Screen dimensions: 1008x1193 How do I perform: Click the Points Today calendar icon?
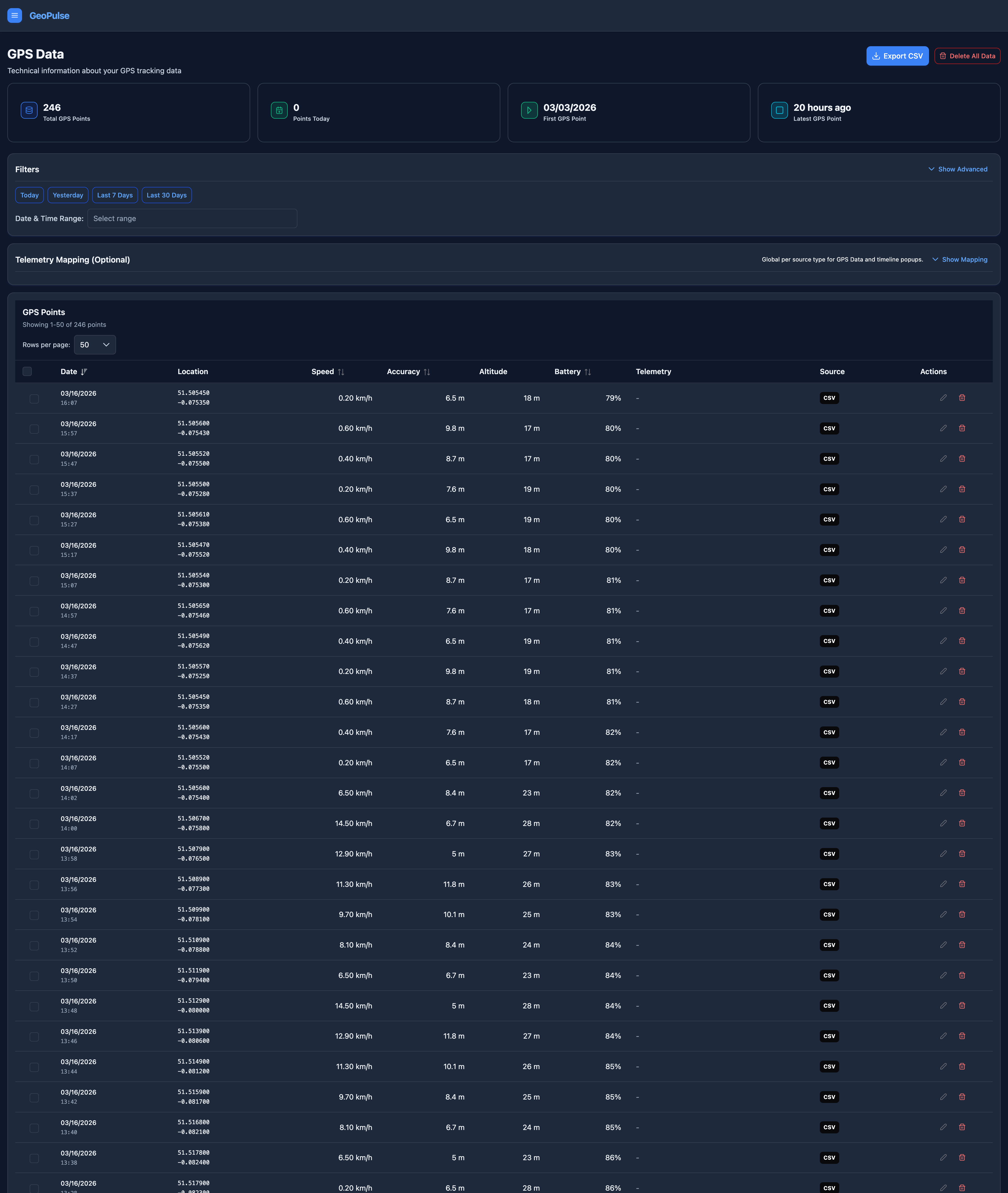[279, 110]
